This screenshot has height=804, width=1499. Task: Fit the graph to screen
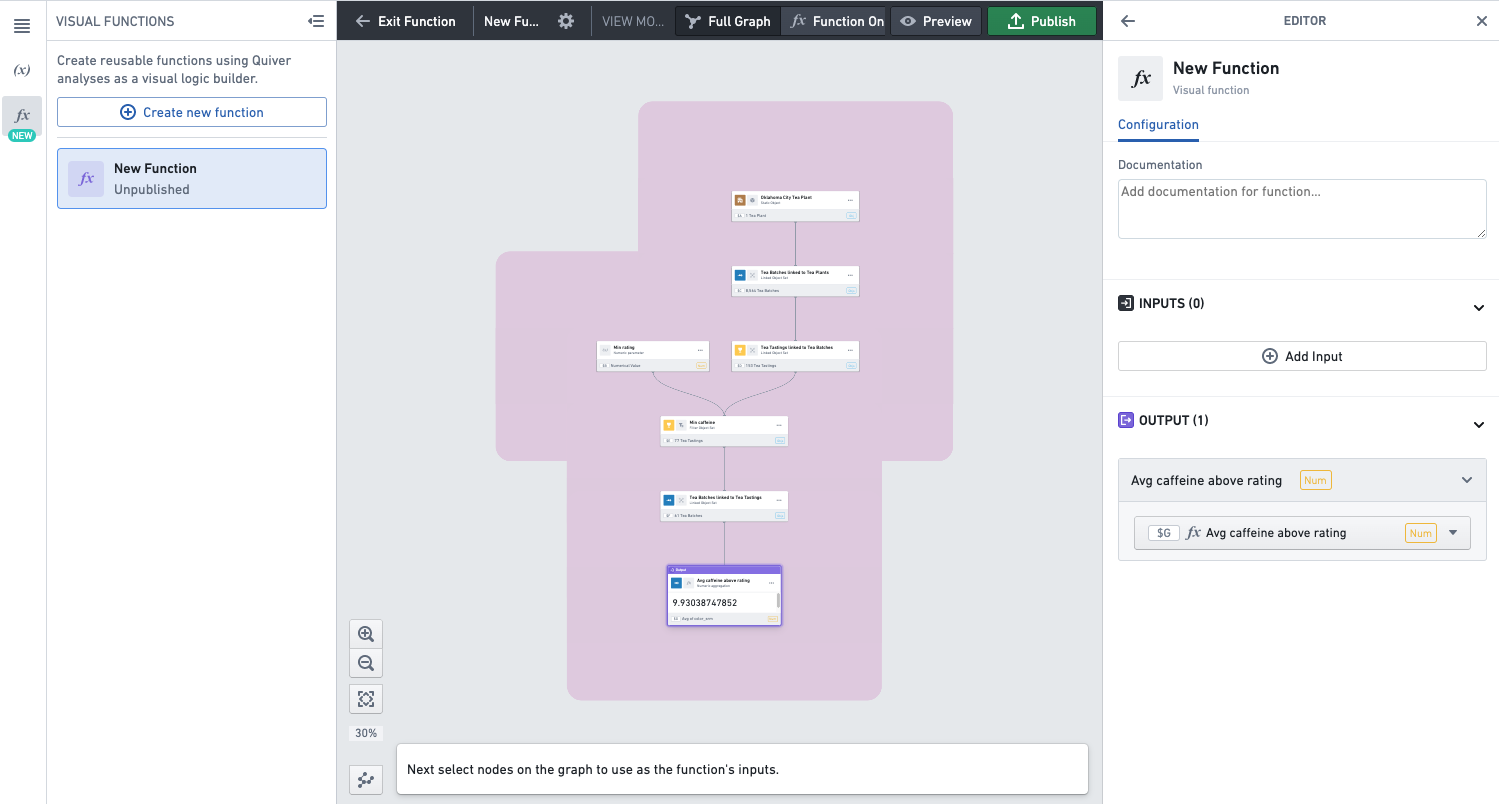[x=366, y=699]
